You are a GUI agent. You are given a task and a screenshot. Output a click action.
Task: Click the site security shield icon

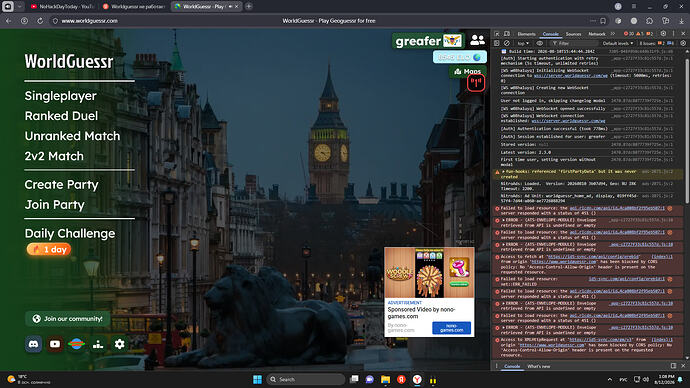point(55,21)
